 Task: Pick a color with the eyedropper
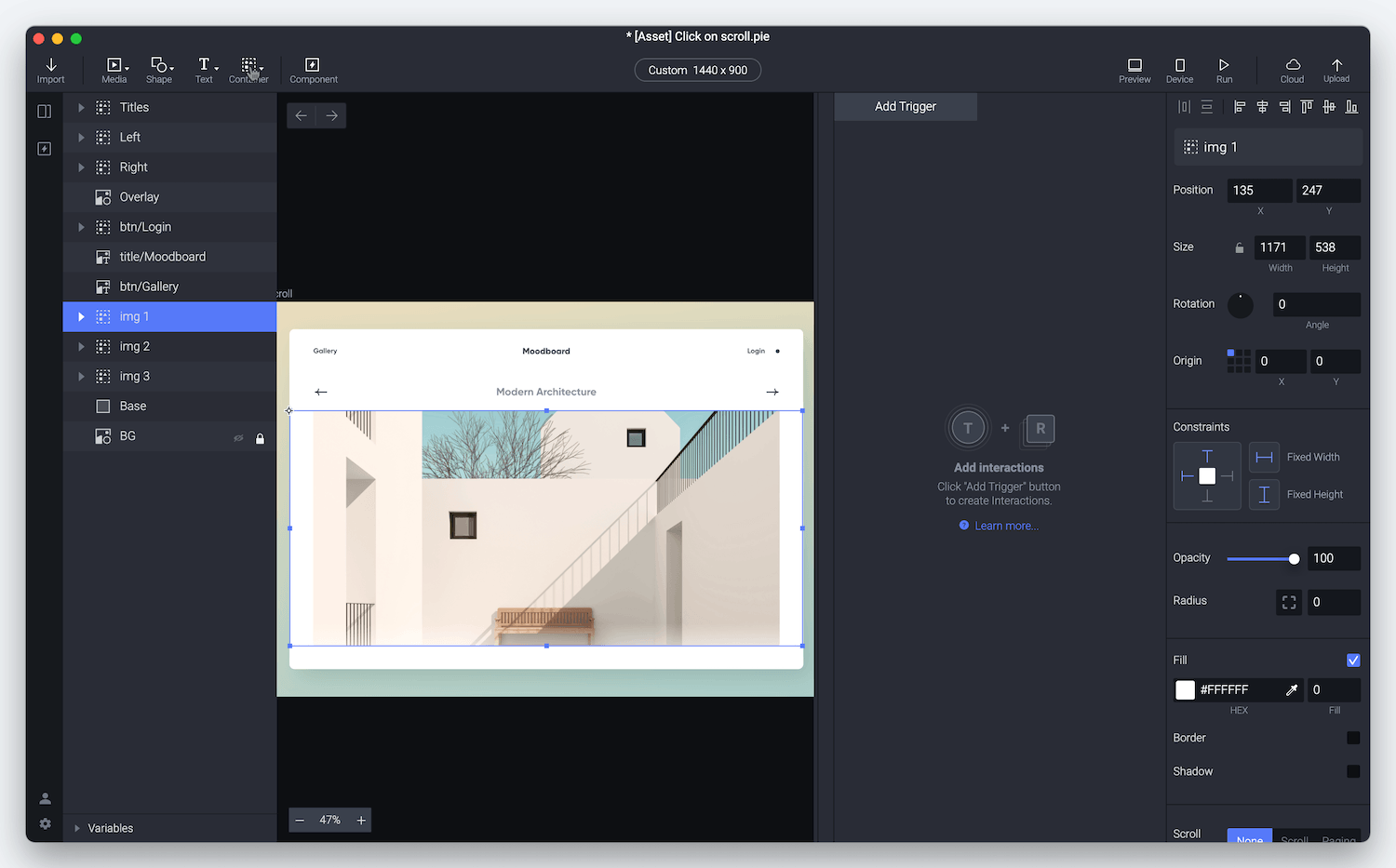pyautogui.click(x=1292, y=690)
